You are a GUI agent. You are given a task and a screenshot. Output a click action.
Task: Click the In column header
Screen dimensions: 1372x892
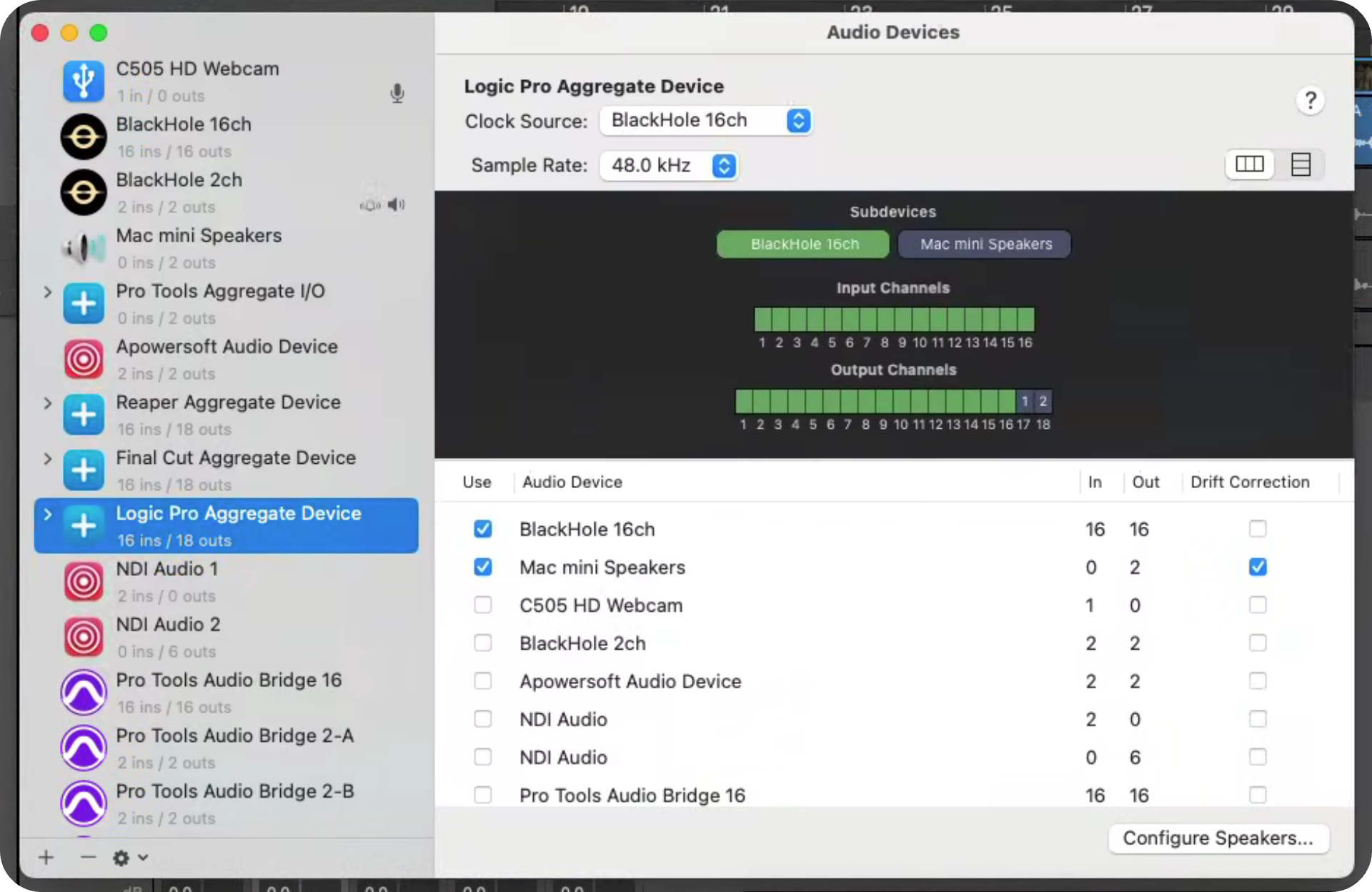click(x=1095, y=482)
